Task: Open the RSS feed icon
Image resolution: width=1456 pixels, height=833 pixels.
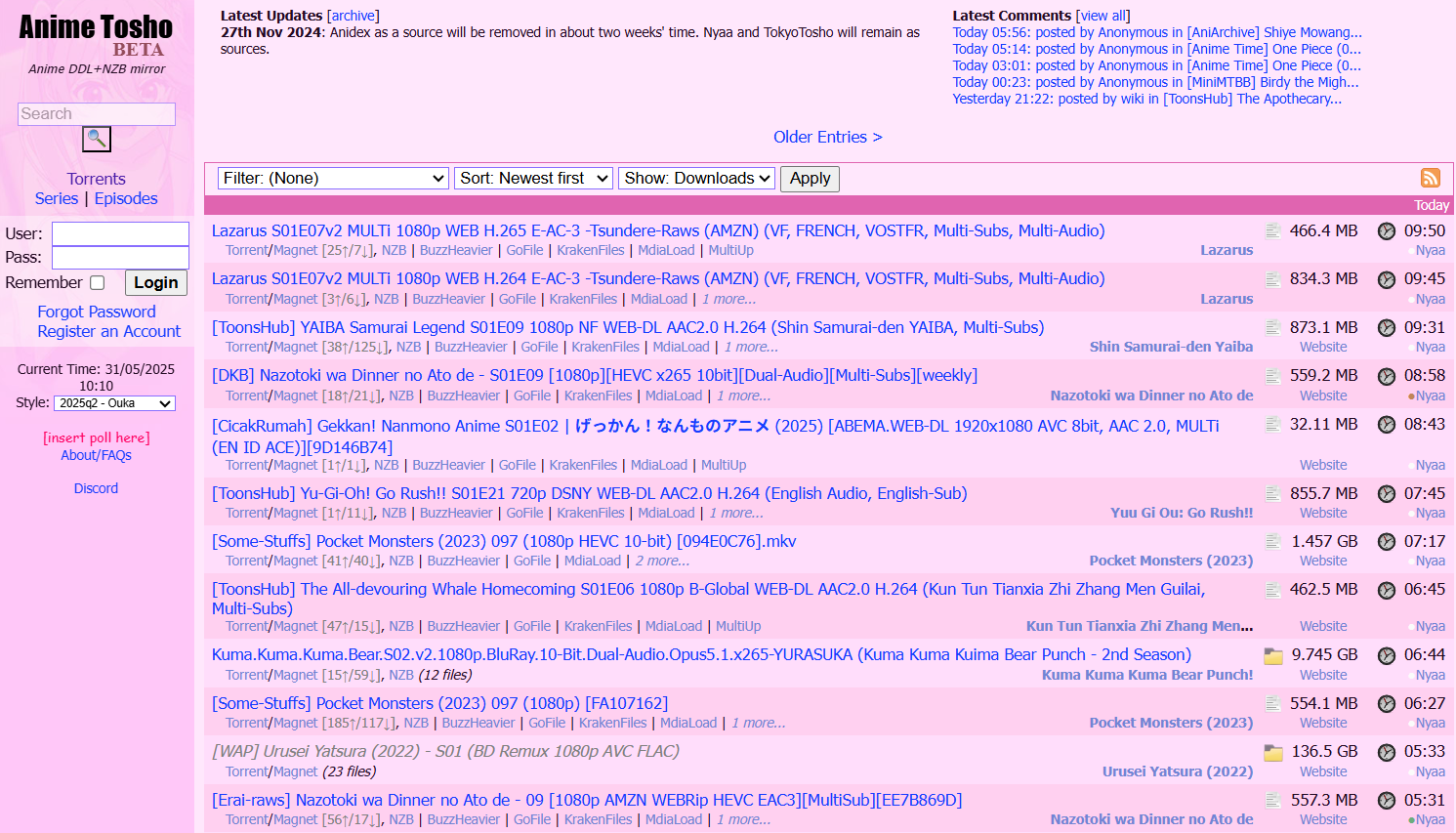Action: pyautogui.click(x=1430, y=178)
